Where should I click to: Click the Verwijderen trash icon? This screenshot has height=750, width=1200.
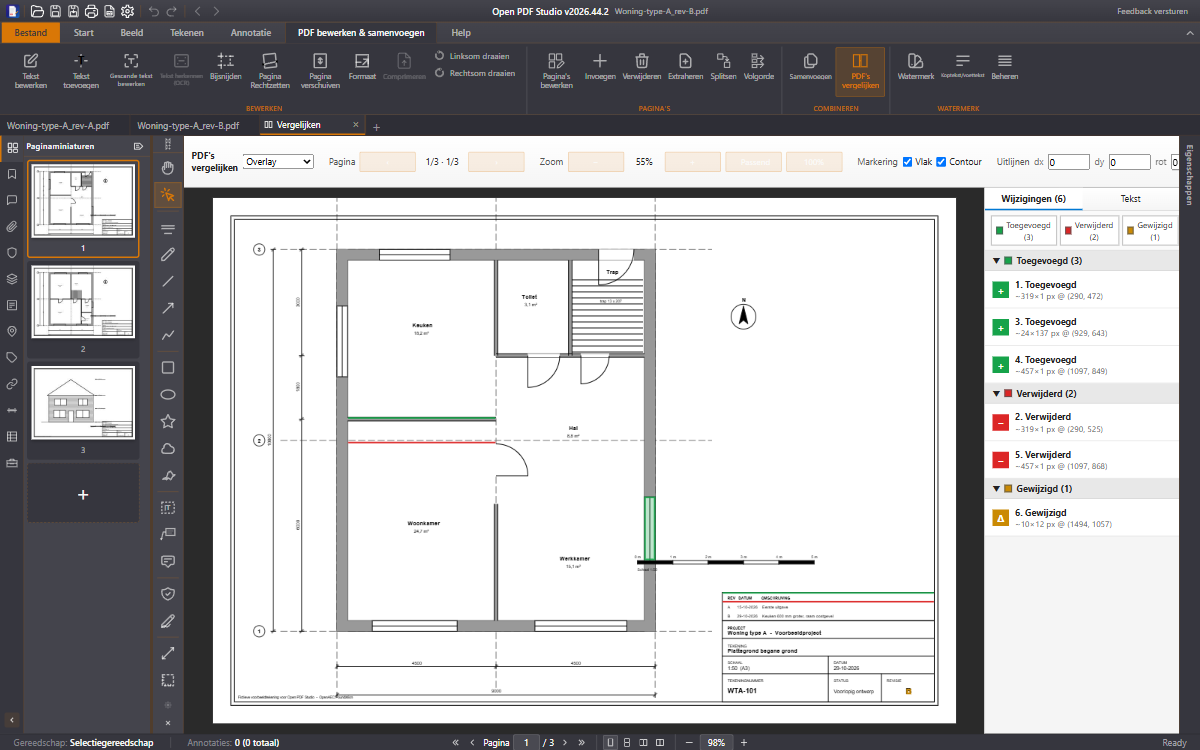[x=642, y=67]
